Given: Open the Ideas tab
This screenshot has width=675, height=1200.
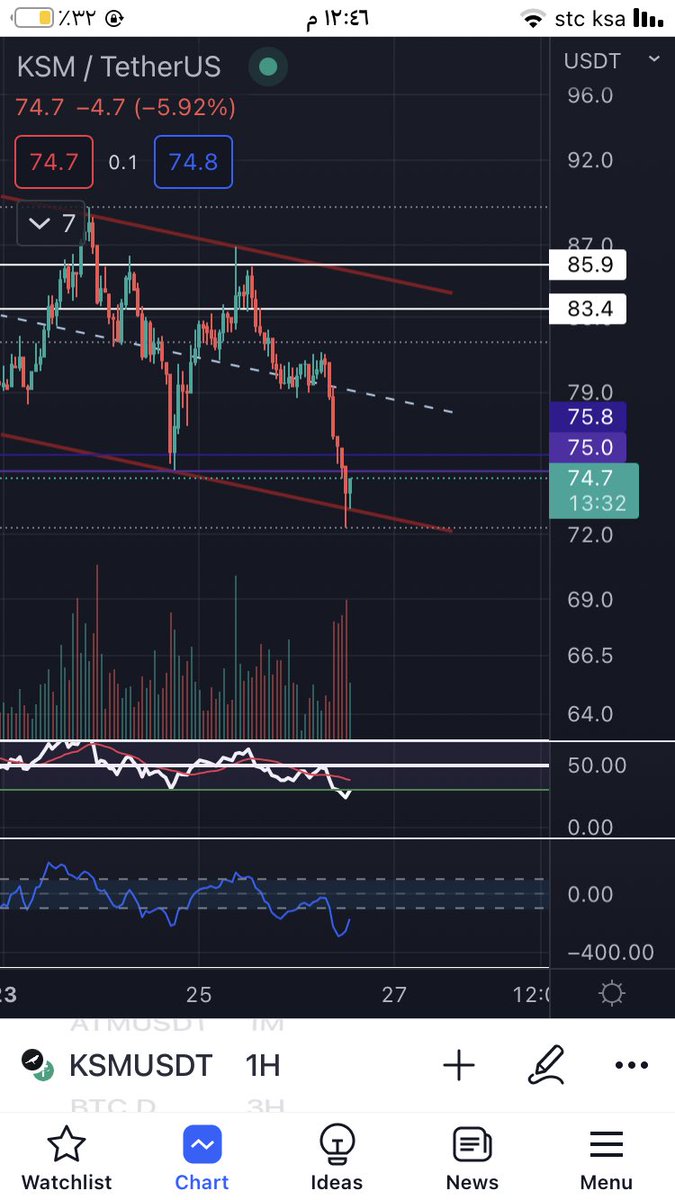Looking at the screenshot, I should click(x=337, y=1157).
